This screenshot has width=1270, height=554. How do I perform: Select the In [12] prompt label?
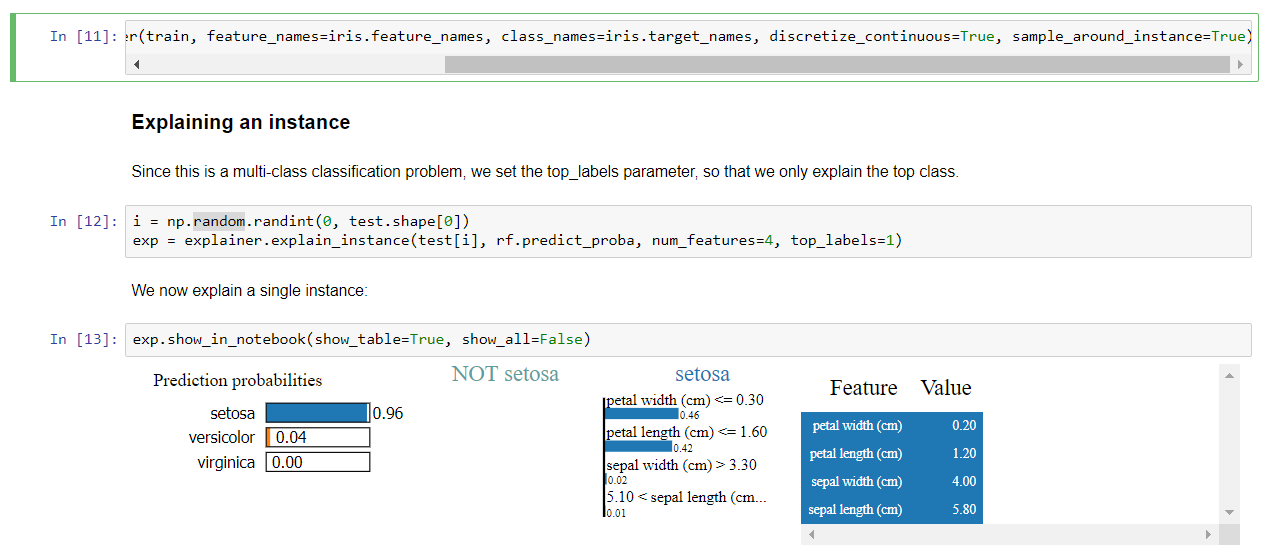(x=83, y=221)
